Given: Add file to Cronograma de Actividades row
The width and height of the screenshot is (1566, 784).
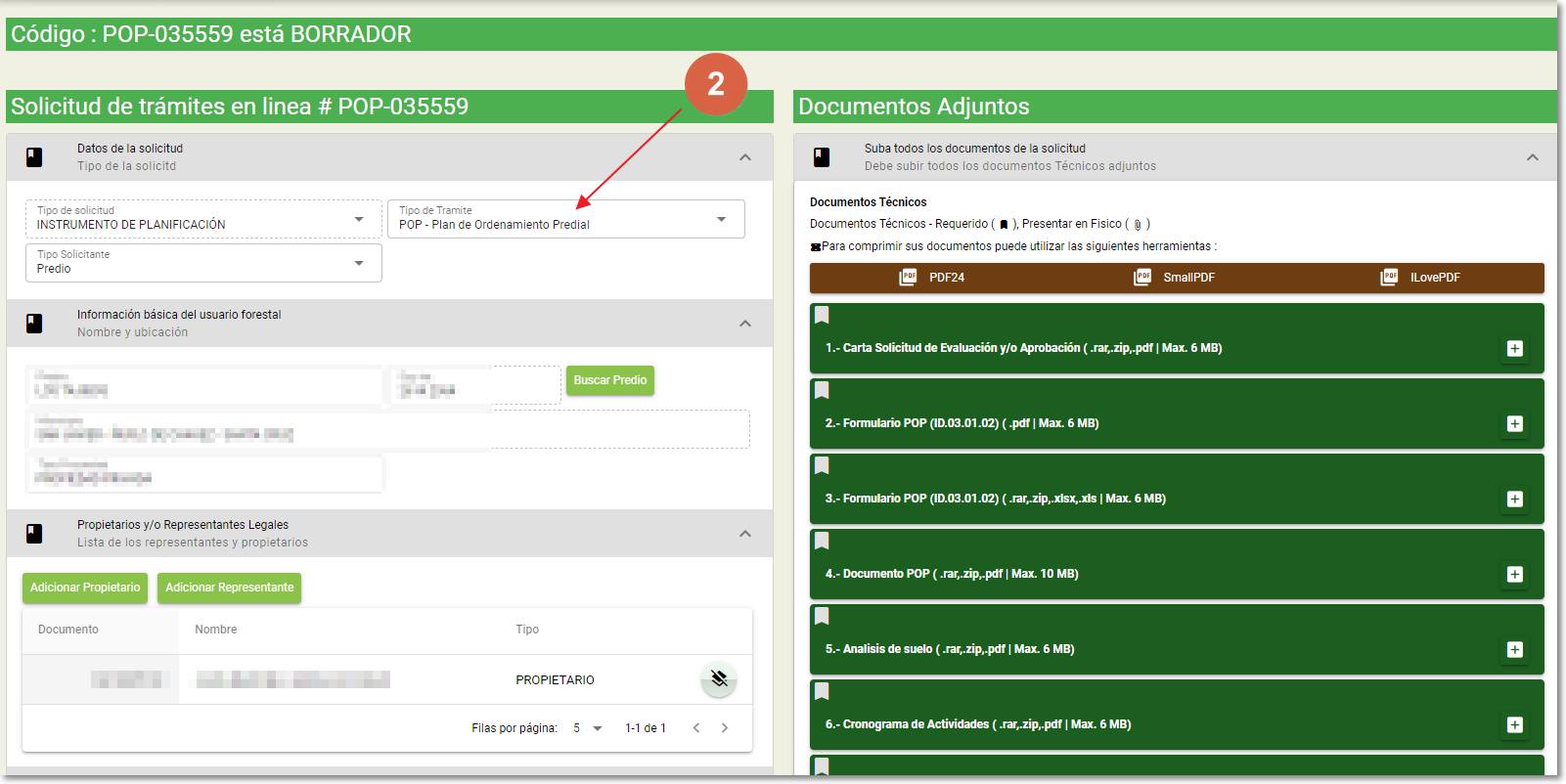Looking at the screenshot, I should tap(1514, 725).
